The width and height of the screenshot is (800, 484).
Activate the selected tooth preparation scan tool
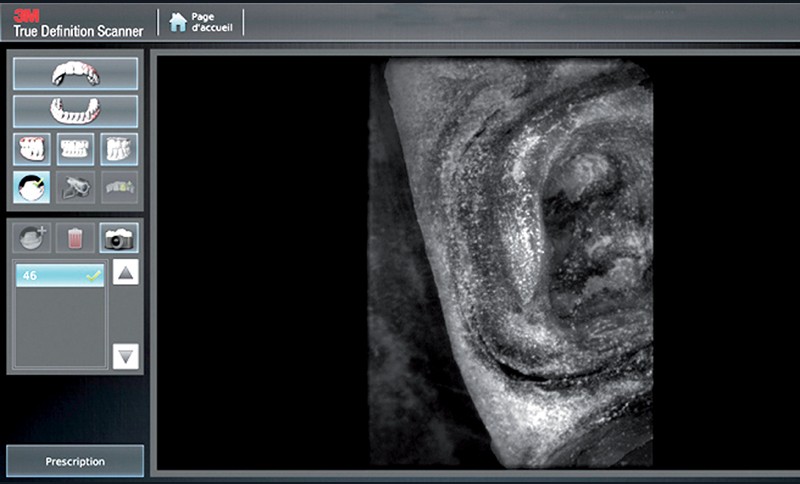click(32, 187)
